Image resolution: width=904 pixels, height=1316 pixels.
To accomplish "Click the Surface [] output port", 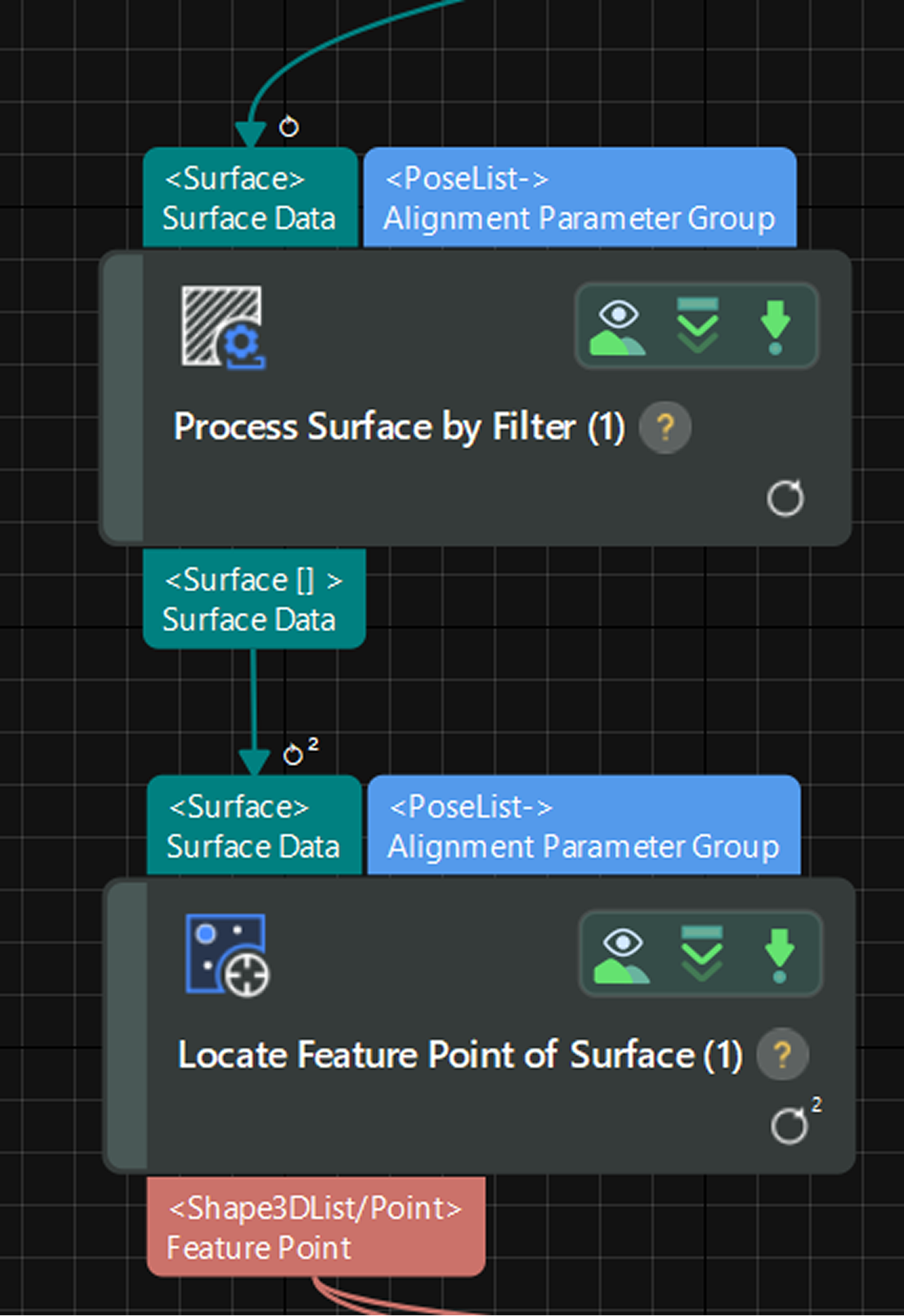I will tap(253, 600).
